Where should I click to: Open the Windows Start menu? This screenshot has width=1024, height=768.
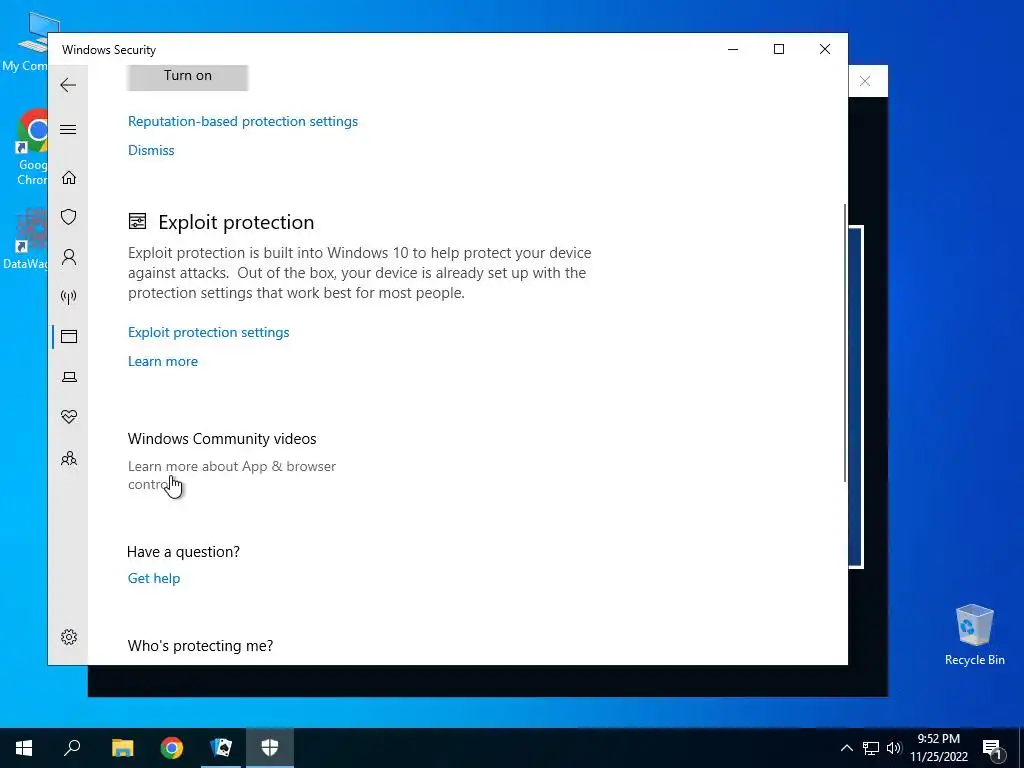pos(24,748)
